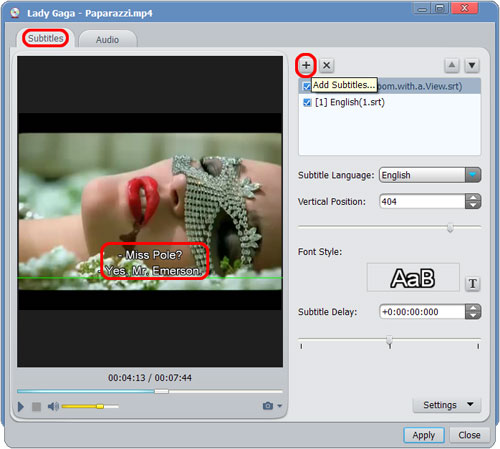Click the Close button

pos(469,435)
